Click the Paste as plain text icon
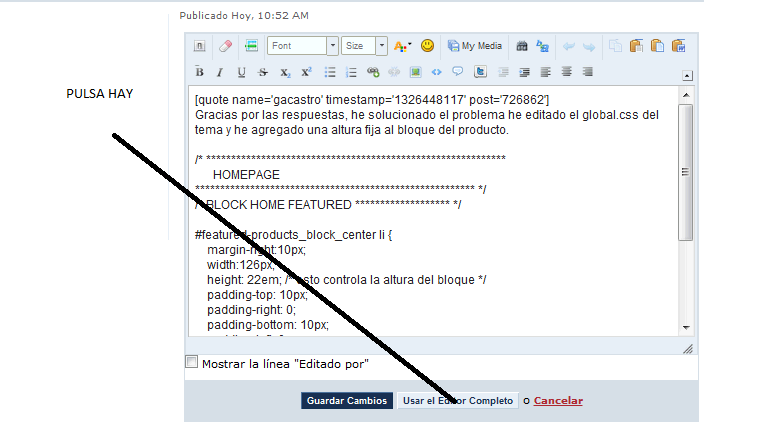Viewport: 768px width, 434px height. pyautogui.click(x=657, y=46)
